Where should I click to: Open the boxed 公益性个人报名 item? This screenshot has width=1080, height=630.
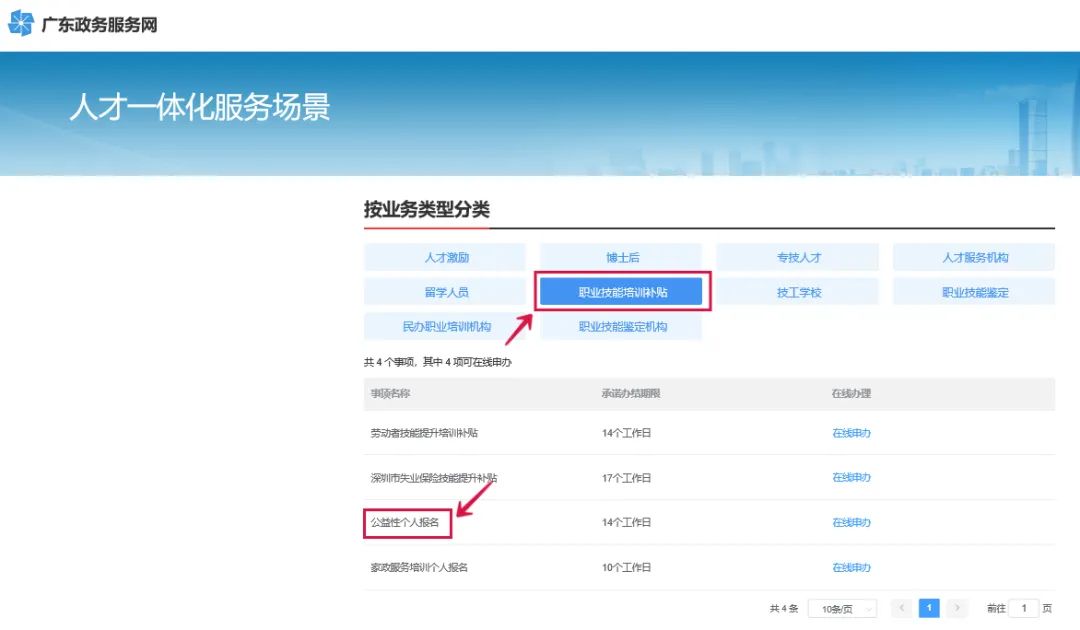click(408, 522)
